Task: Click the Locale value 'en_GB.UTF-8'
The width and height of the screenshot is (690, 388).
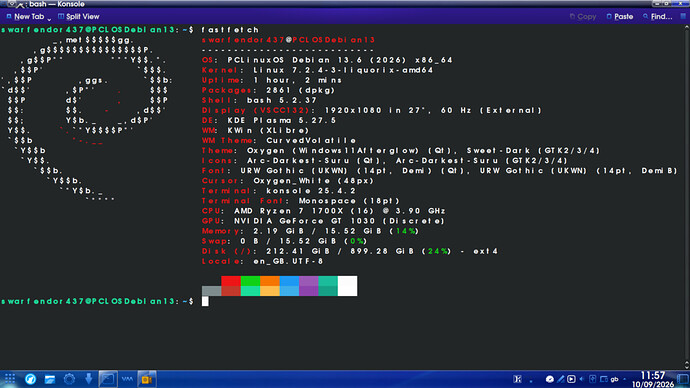Action: (288, 261)
